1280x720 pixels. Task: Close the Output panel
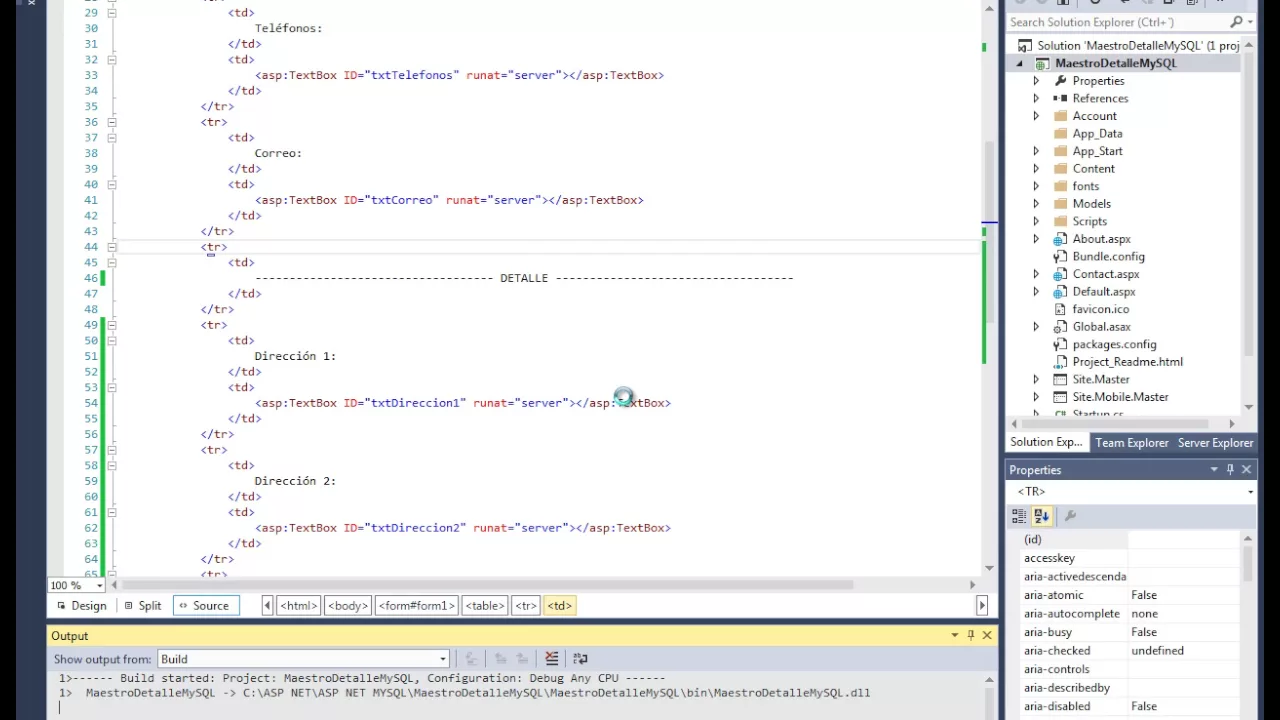point(987,635)
